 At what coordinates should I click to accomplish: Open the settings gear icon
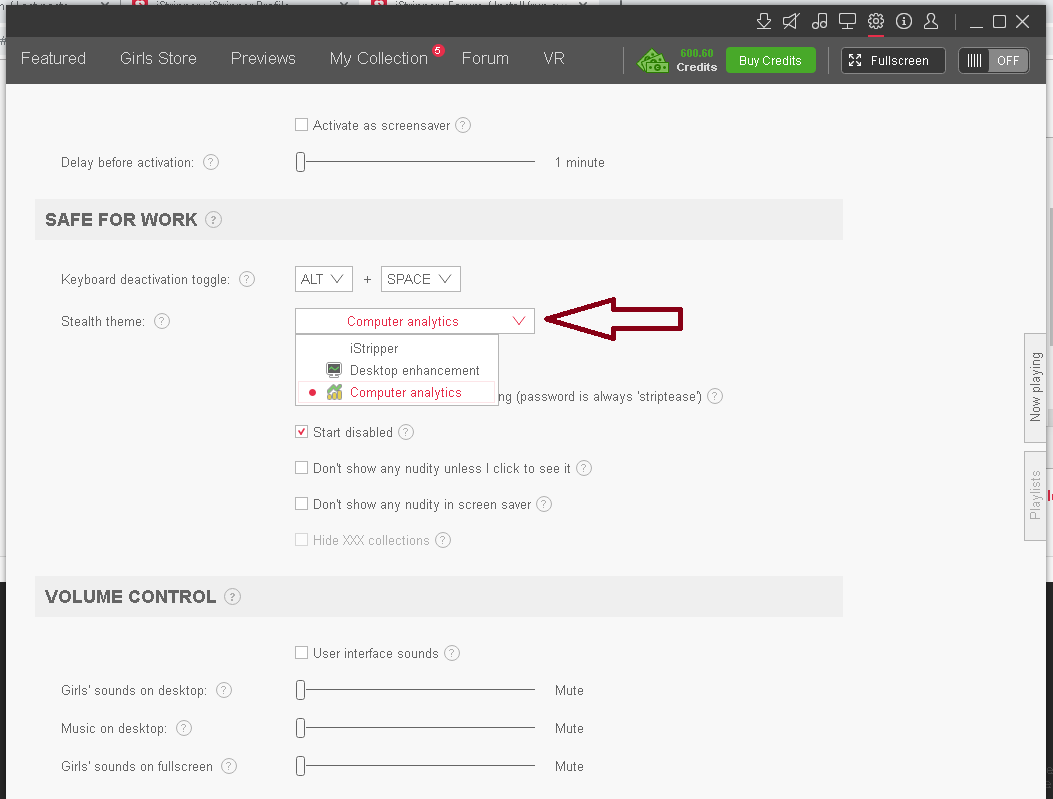coord(876,21)
